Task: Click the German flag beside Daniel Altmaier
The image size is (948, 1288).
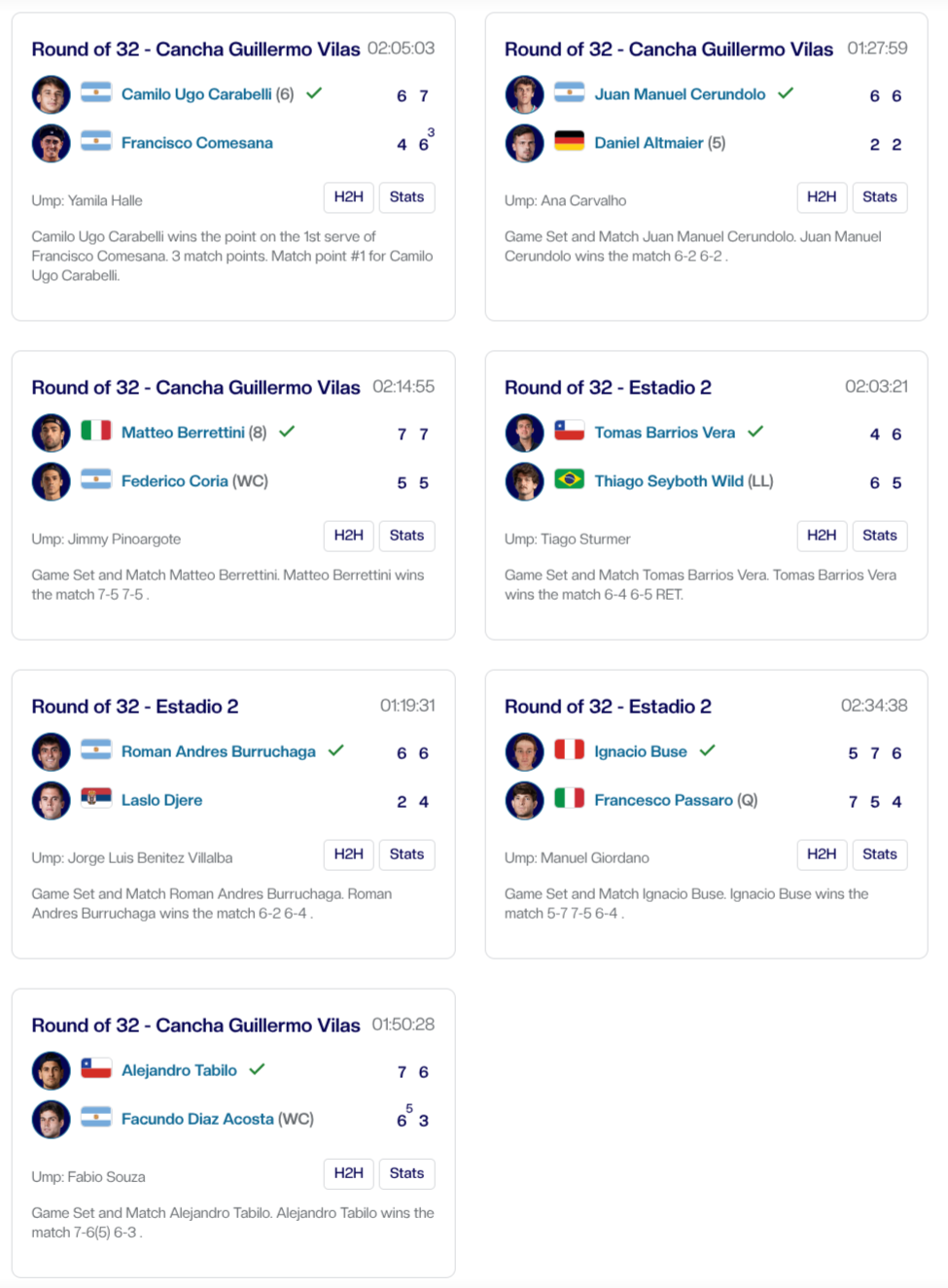Action: click(569, 142)
